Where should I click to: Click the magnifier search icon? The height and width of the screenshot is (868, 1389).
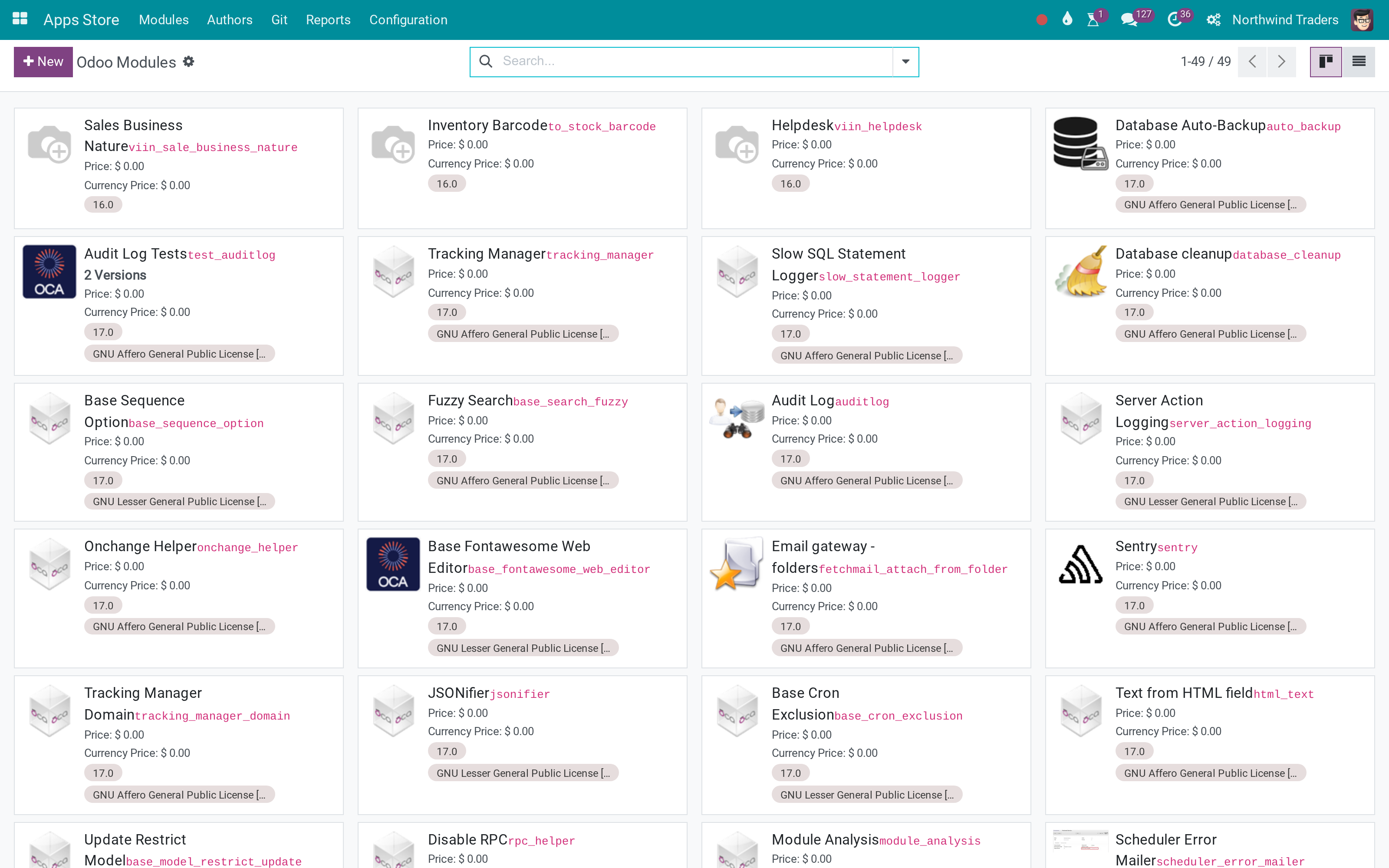pyautogui.click(x=486, y=62)
